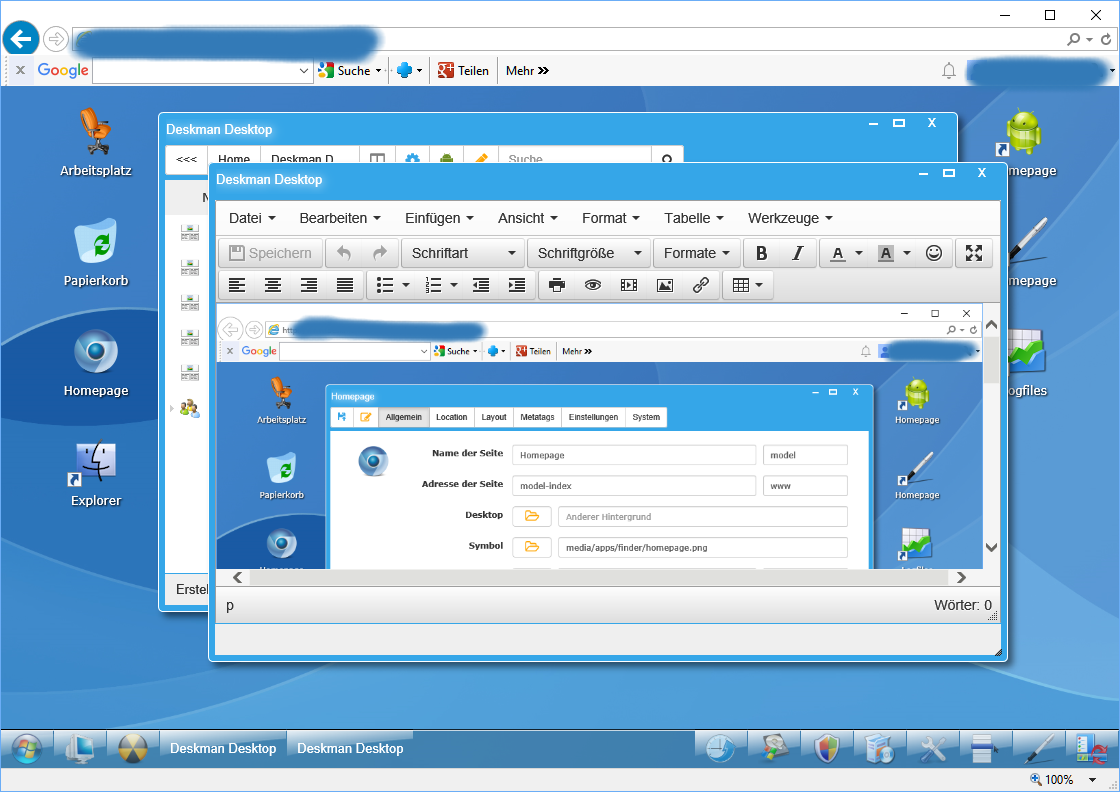Click the emoticon smiley icon
Image resolution: width=1120 pixels, height=792 pixels.
(x=934, y=253)
